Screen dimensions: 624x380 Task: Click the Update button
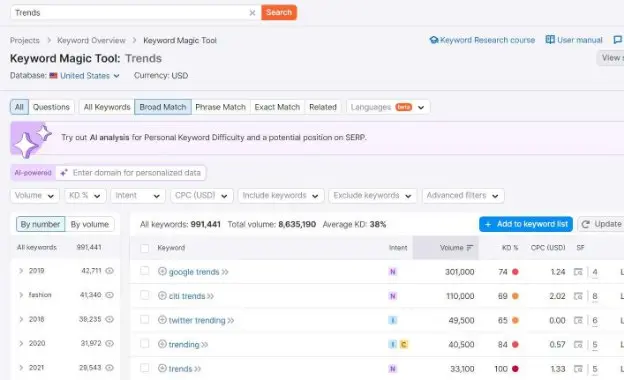[x=601, y=224]
